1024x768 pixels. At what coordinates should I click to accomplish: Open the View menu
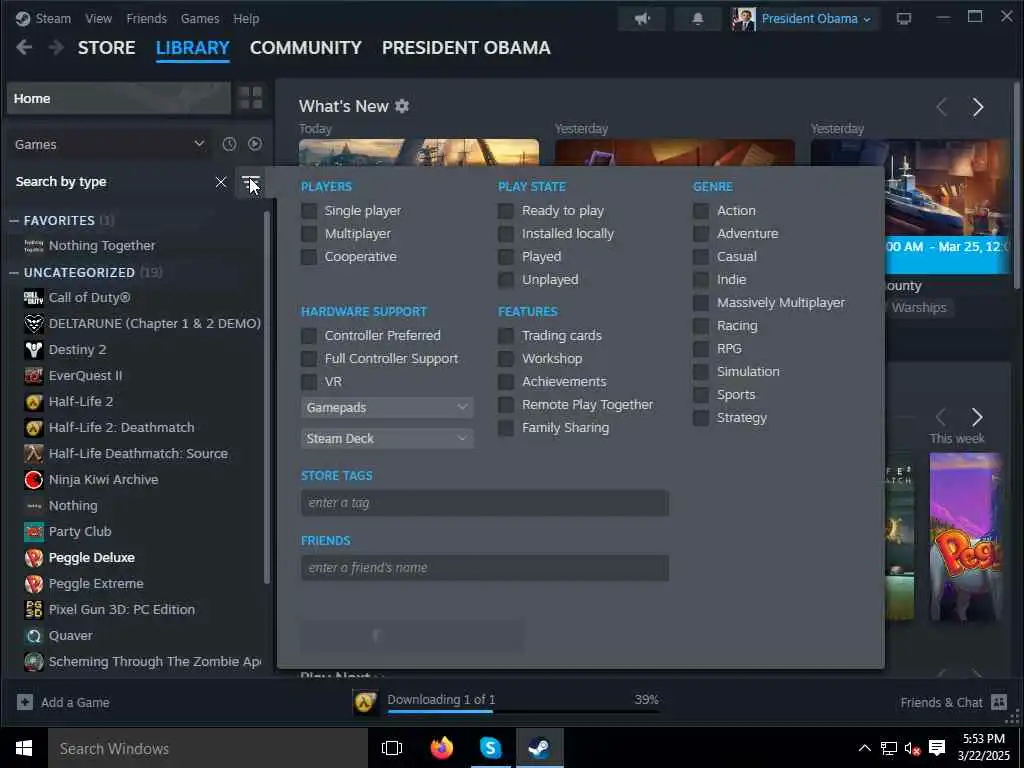pos(99,19)
